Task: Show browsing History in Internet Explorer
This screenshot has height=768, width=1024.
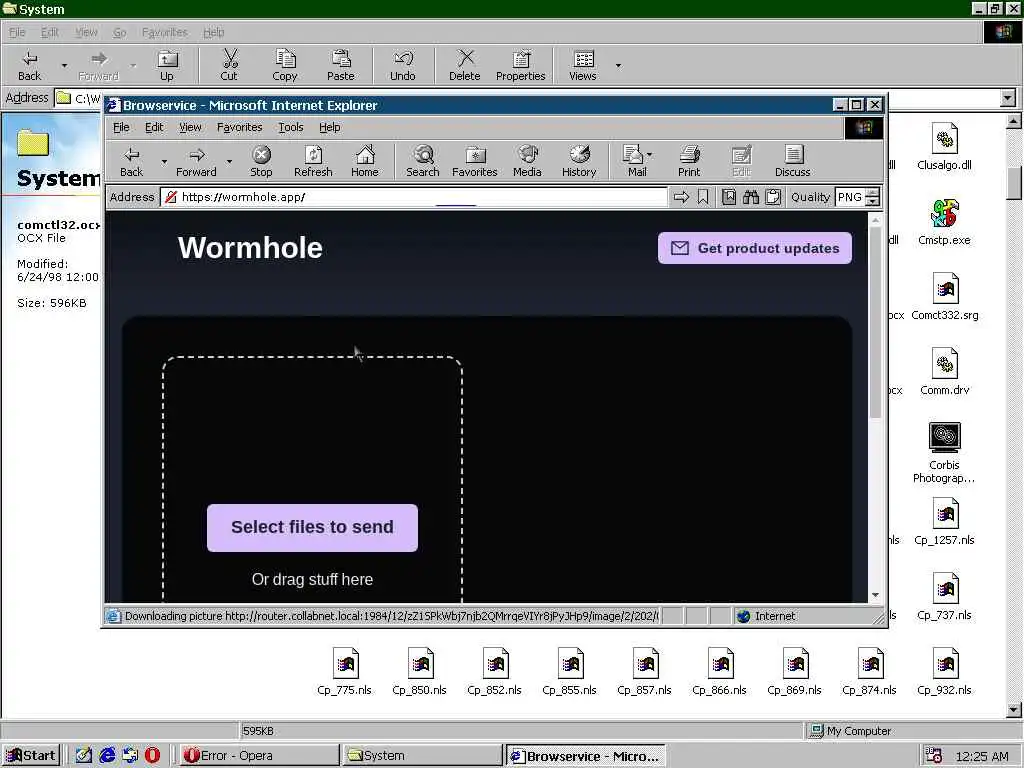Action: (579, 161)
